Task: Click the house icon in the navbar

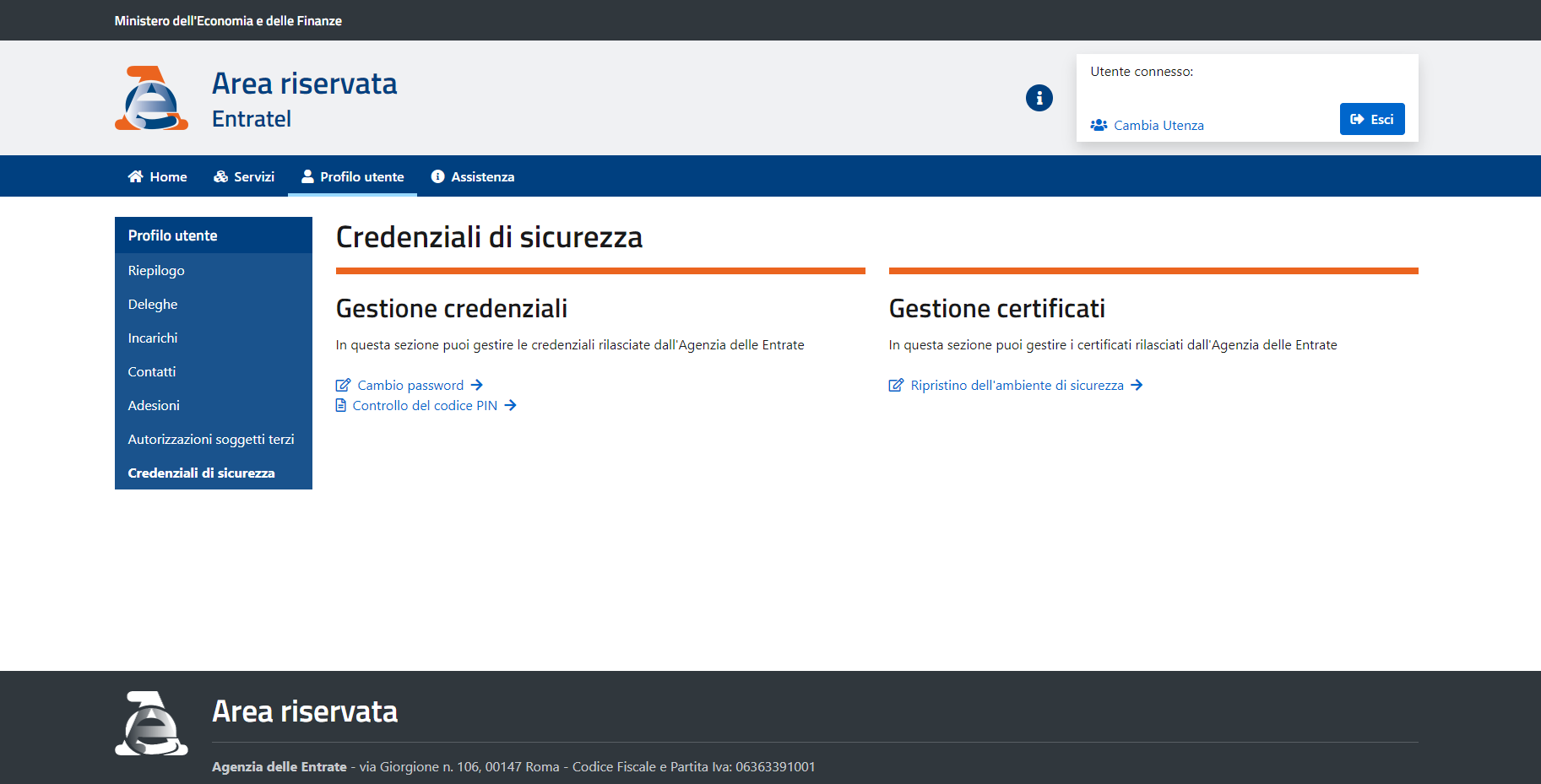Action: pos(135,176)
